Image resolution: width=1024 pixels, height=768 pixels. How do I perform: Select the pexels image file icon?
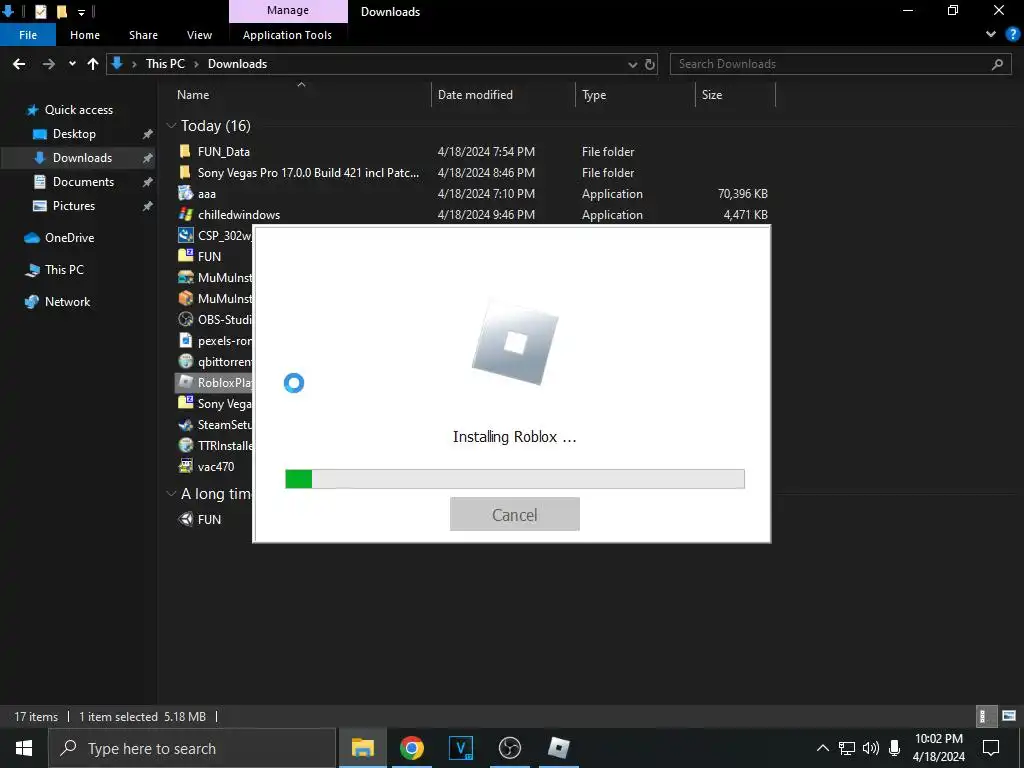[185, 340]
